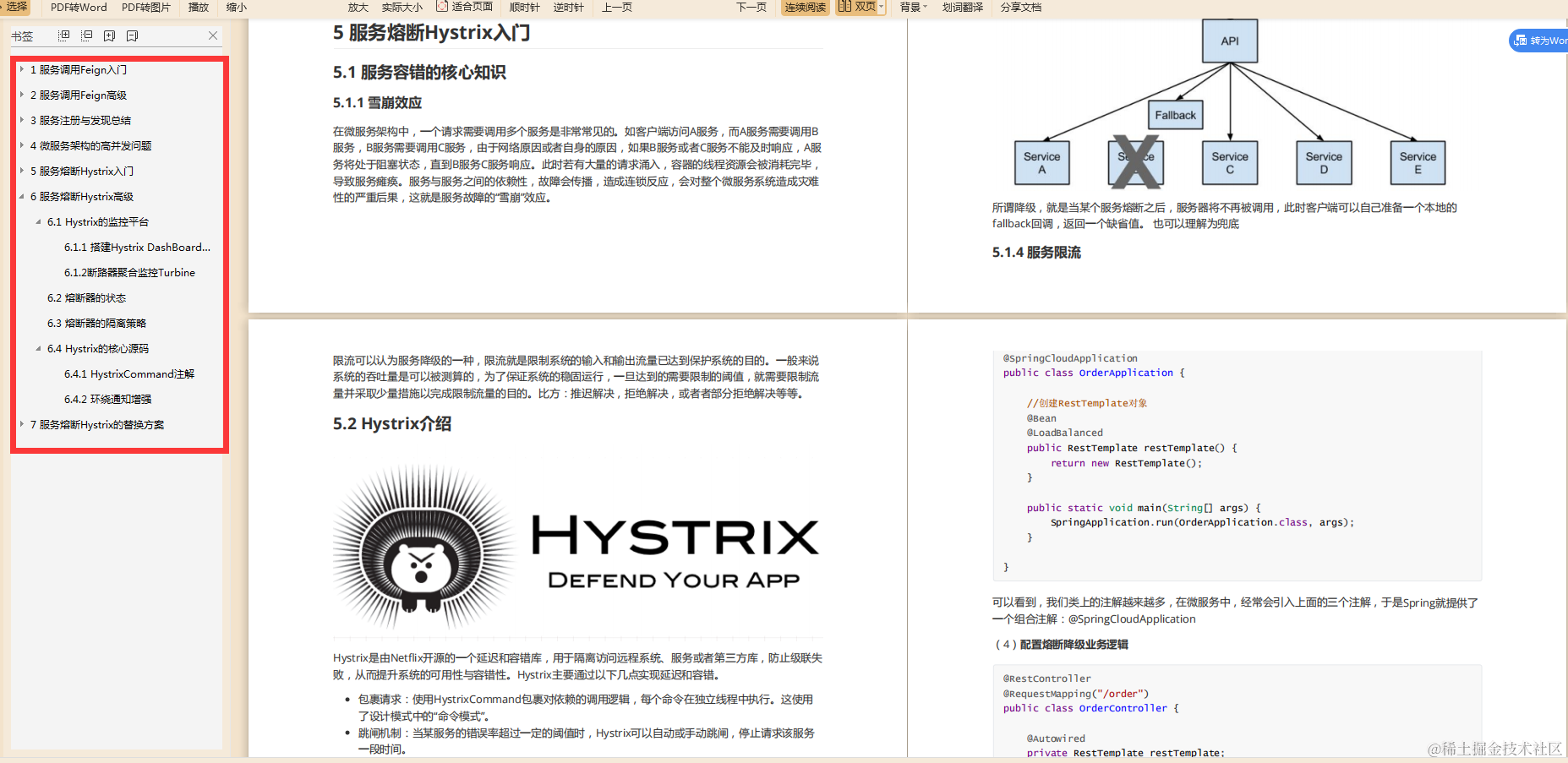Click 划词翻译 word translation

tap(963, 8)
